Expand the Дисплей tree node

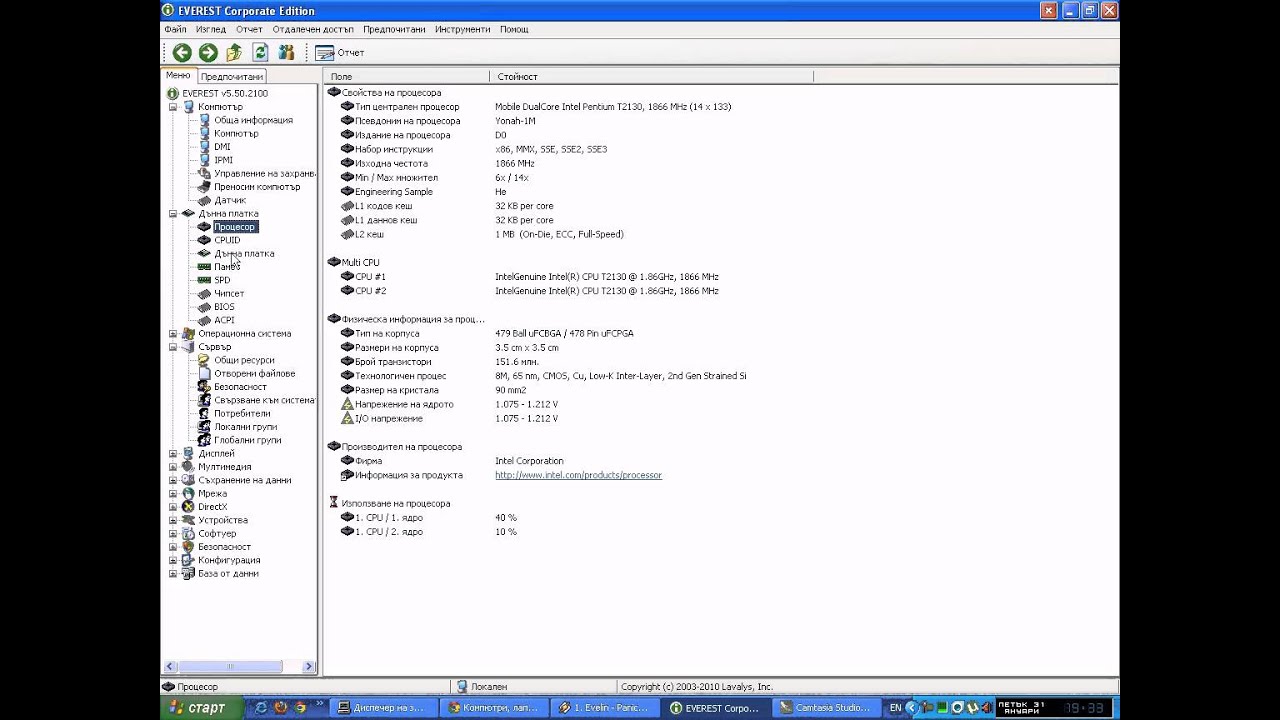click(173, 454)
